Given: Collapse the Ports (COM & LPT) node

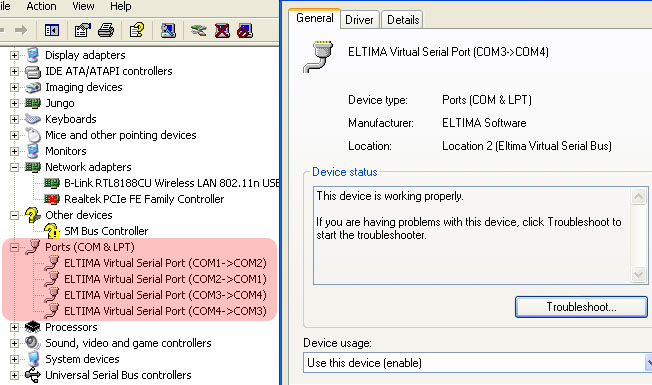Looking at the screenshot, I should 14,247.
